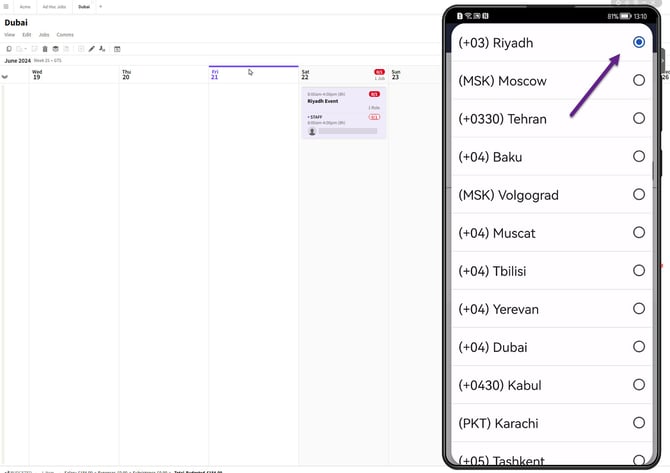Click the dimmed note icon after the paste dropdown

coord(34,49)
